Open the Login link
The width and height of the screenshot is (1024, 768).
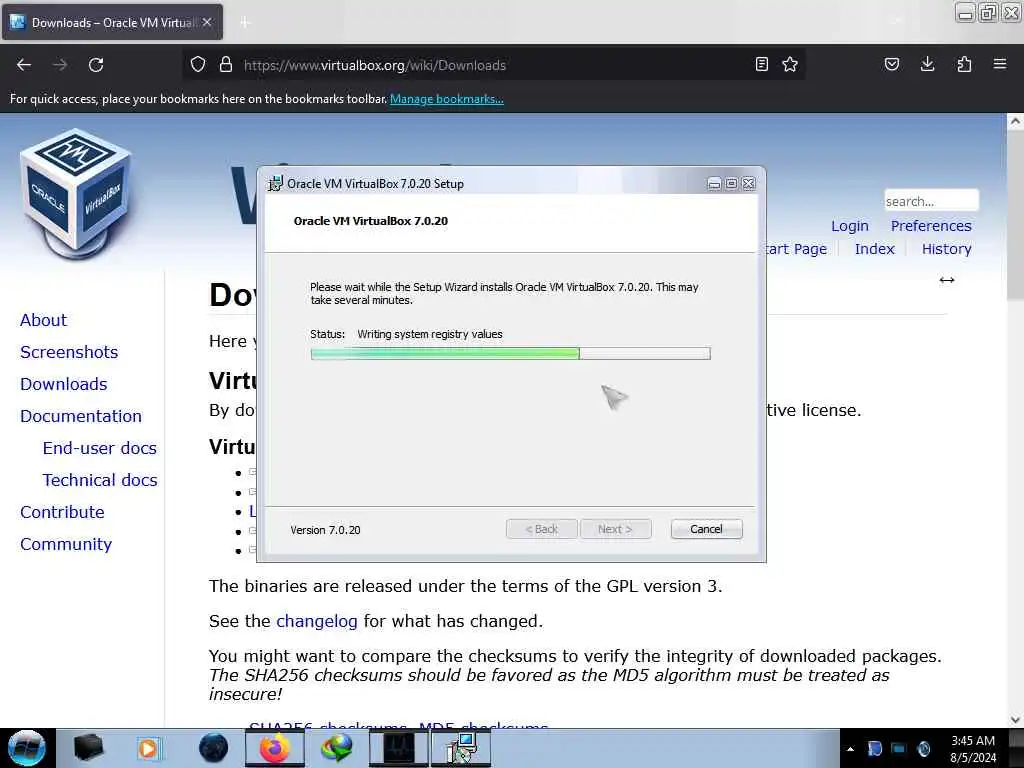[850, 226]
